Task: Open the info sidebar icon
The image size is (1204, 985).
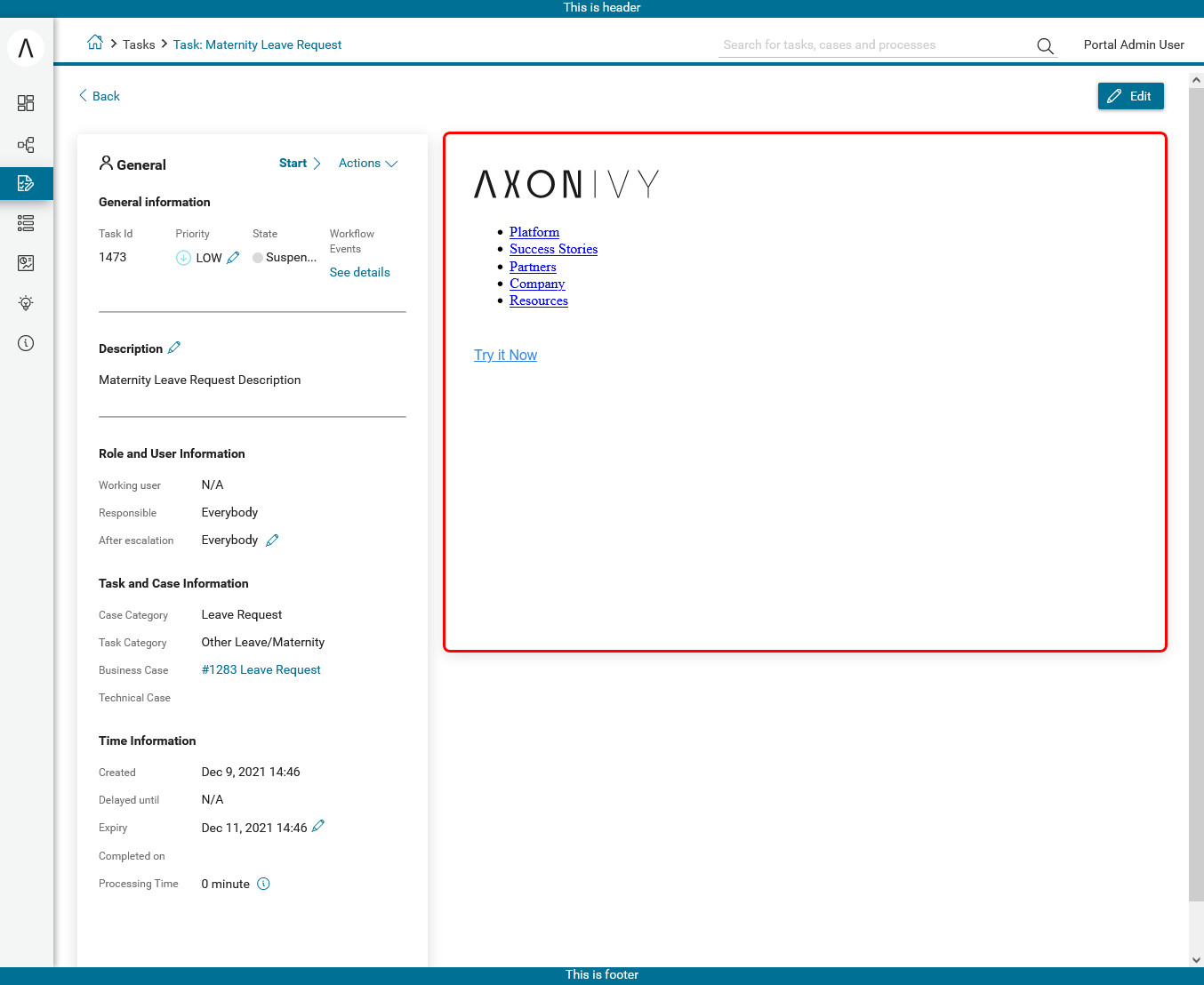Action: click(x=26, y=343)
